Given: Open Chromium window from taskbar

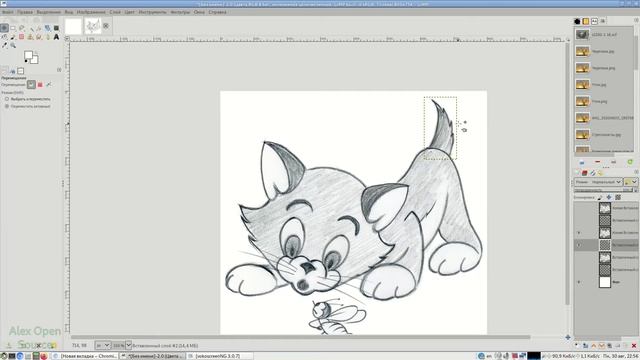Looking at the screenshot, I should tap(86, 356).
